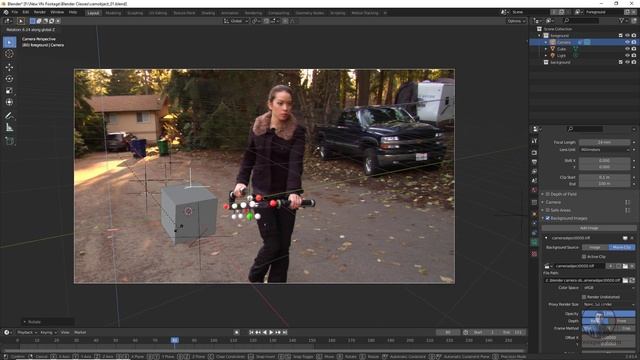The width and height of the screenshot is (640, 360).
Task: Open the Lens Unit dropdown
Action: pos(604,150)
